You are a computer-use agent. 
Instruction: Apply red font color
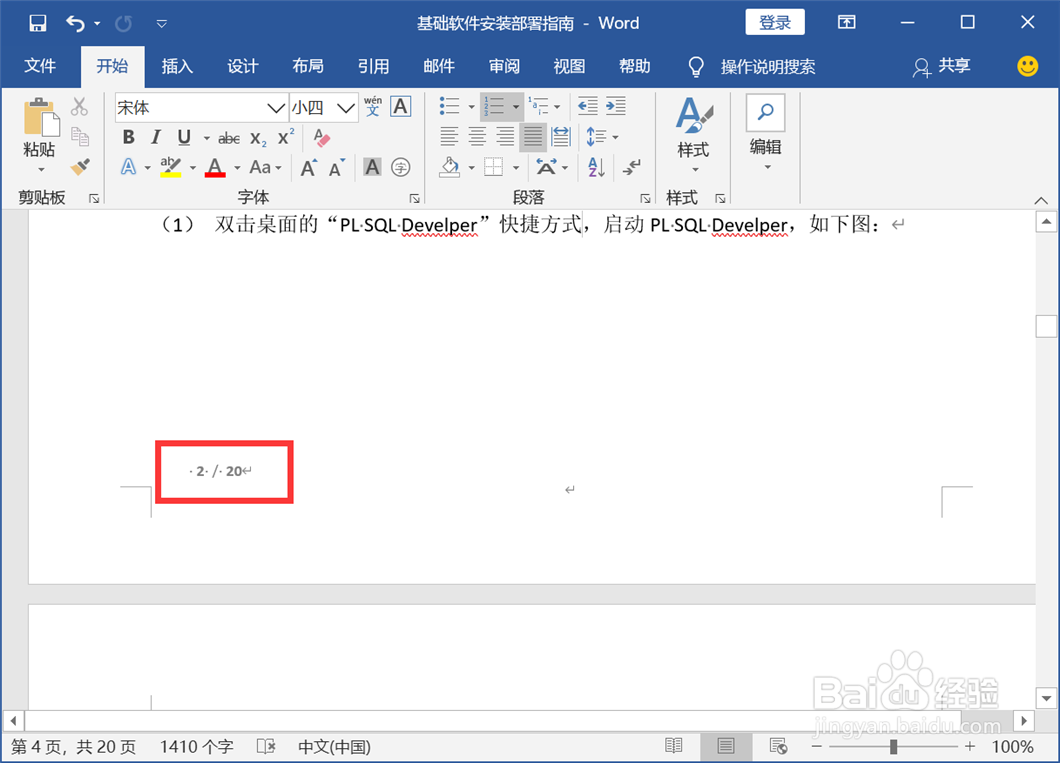pyautogui.click(x=215, y=167)
